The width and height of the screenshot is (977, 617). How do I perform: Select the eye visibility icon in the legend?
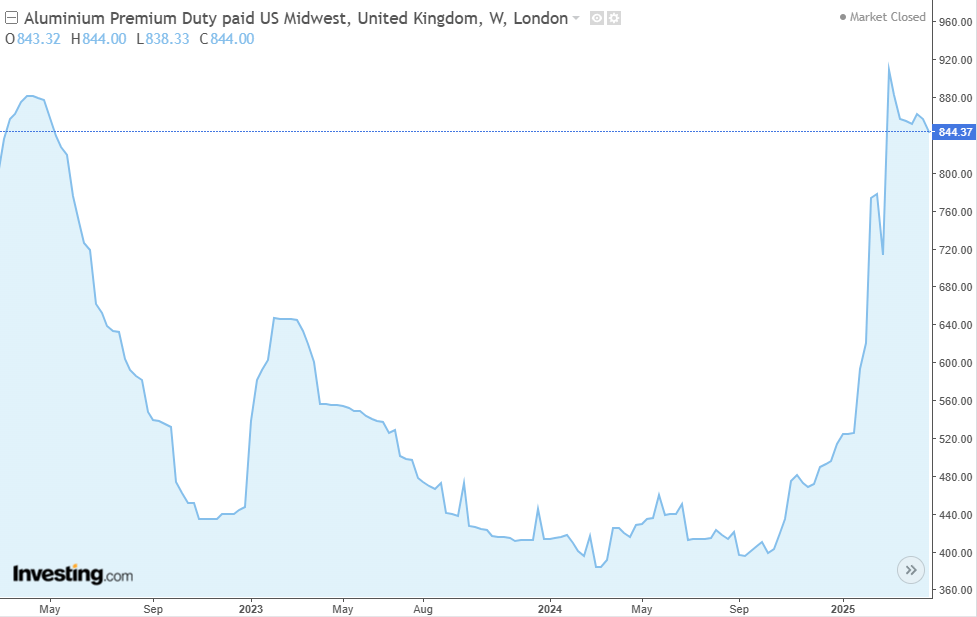(x=597, y=18)
